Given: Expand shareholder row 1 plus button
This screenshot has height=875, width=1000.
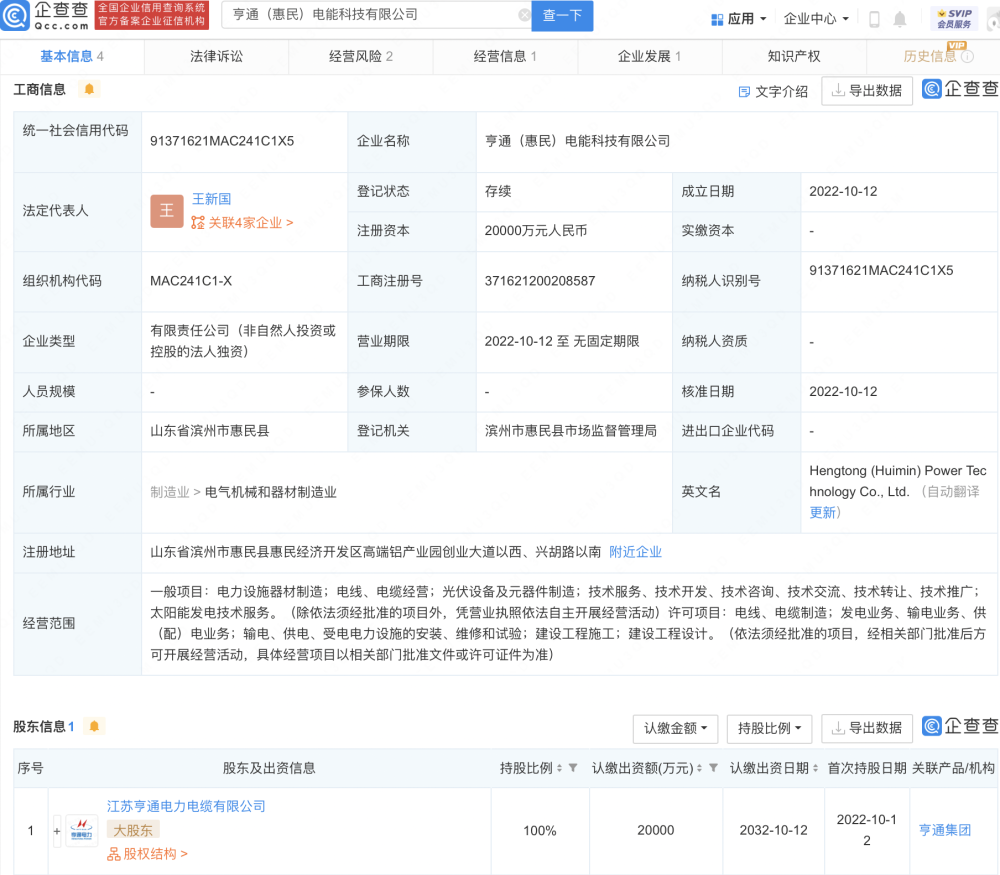Looking at the screenshot, I should click(x=57, y=831).
